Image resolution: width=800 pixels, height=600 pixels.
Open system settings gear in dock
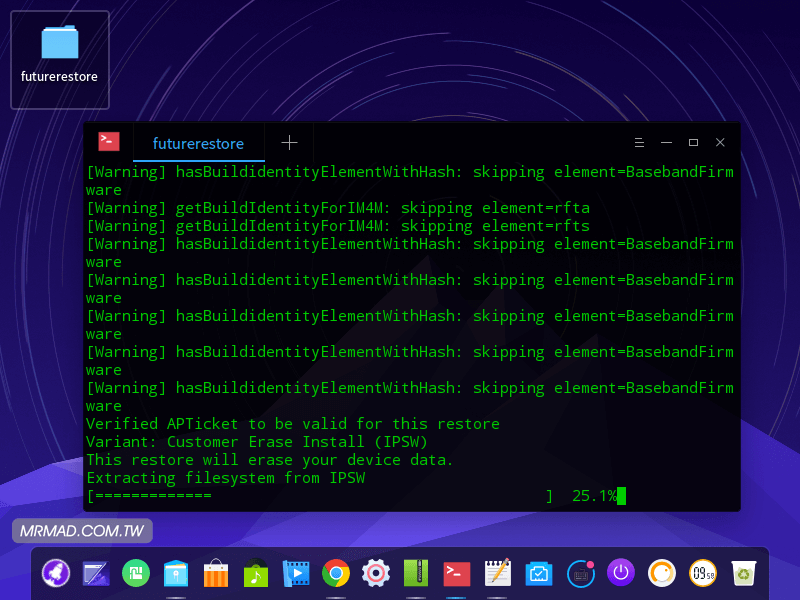point(376,573)
